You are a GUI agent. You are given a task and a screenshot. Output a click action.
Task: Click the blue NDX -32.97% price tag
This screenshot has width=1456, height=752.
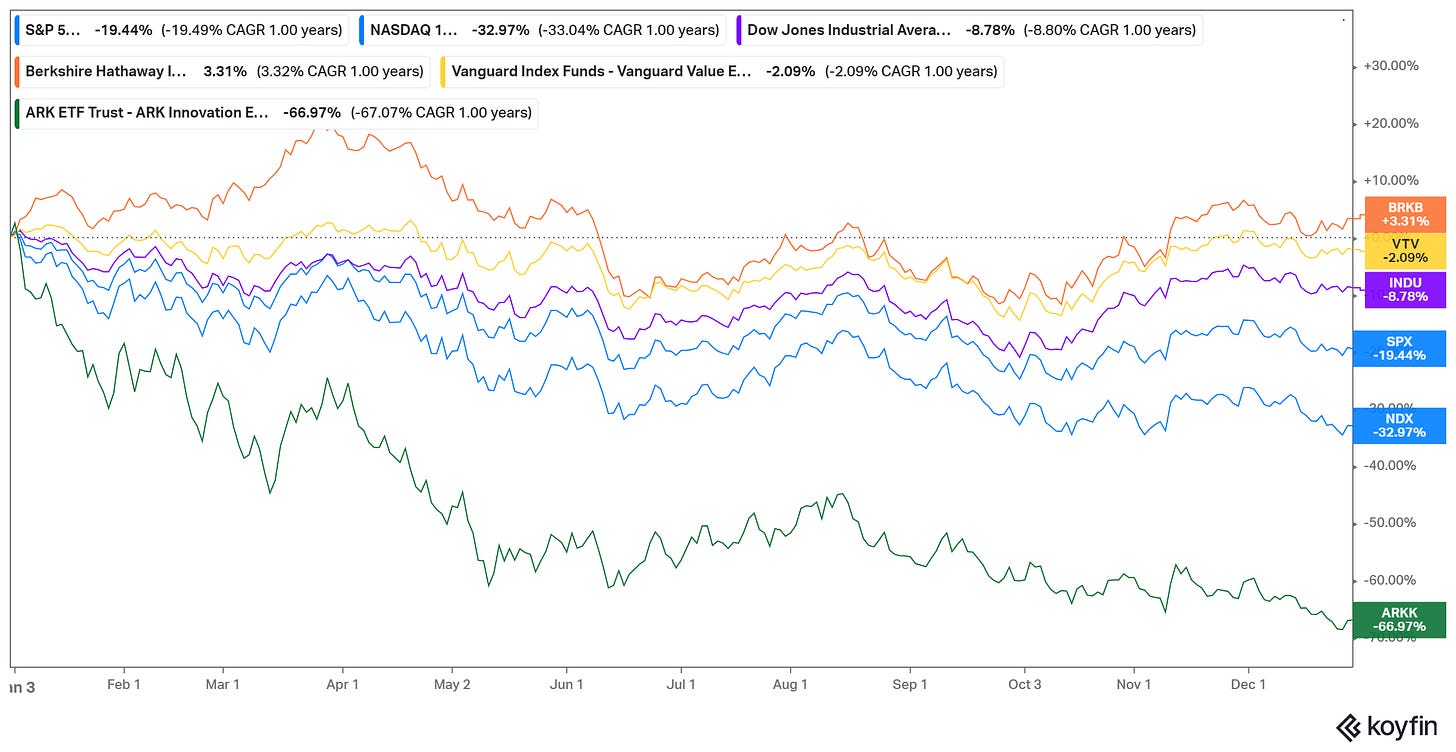pyautogui.click(x=1398, y=425)
